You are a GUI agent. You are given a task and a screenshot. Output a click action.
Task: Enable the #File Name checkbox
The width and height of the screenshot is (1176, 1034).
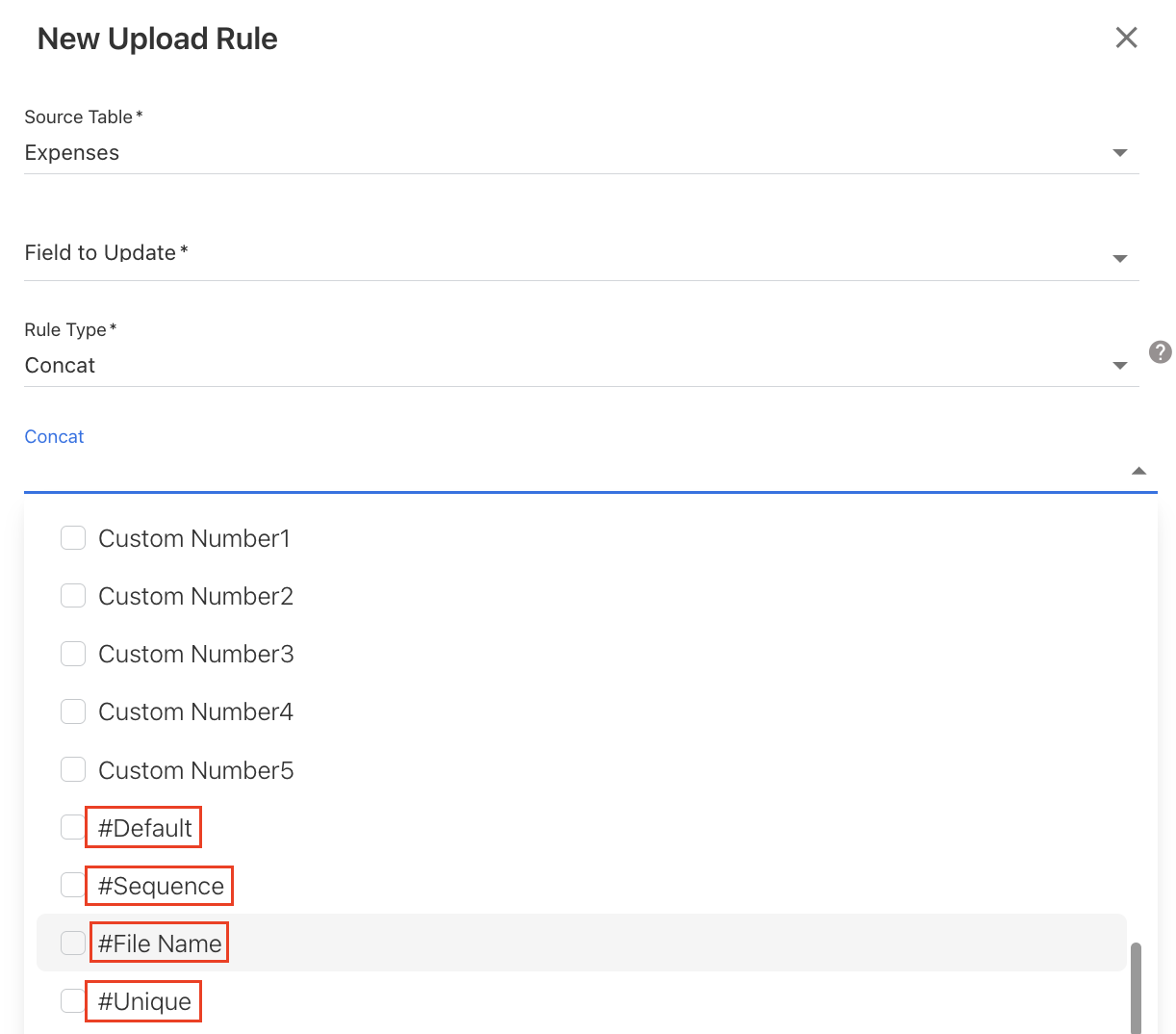pyautogui.click(x=73, y=944)
